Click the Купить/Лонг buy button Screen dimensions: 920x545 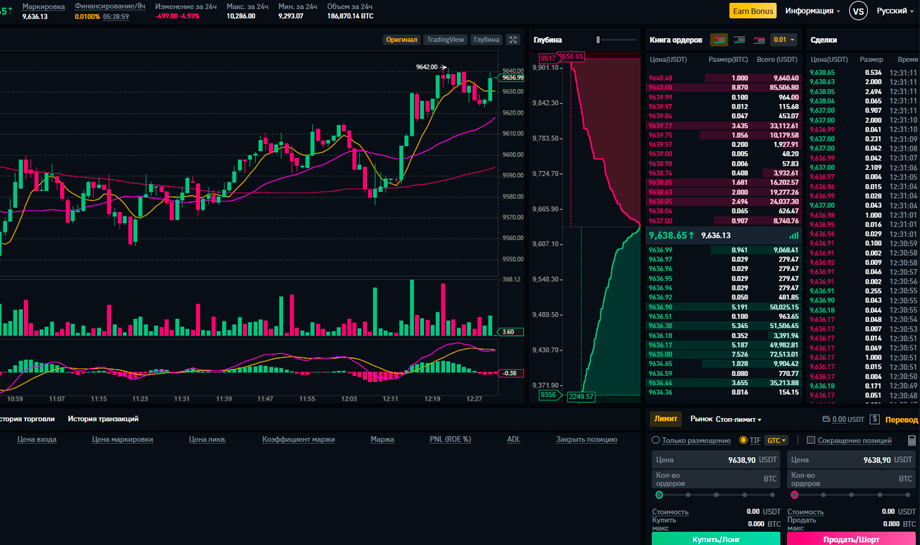click(x=715, y=539)
